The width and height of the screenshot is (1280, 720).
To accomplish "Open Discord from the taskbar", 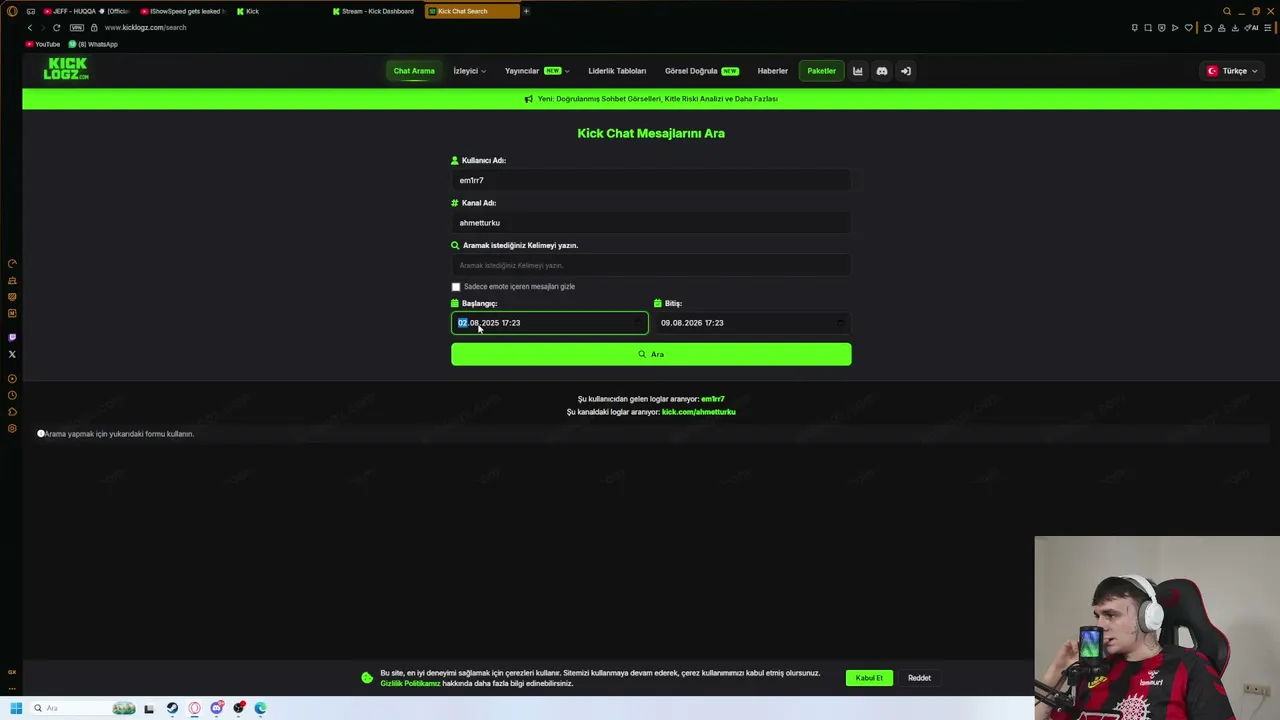I will tap(216, 708).
